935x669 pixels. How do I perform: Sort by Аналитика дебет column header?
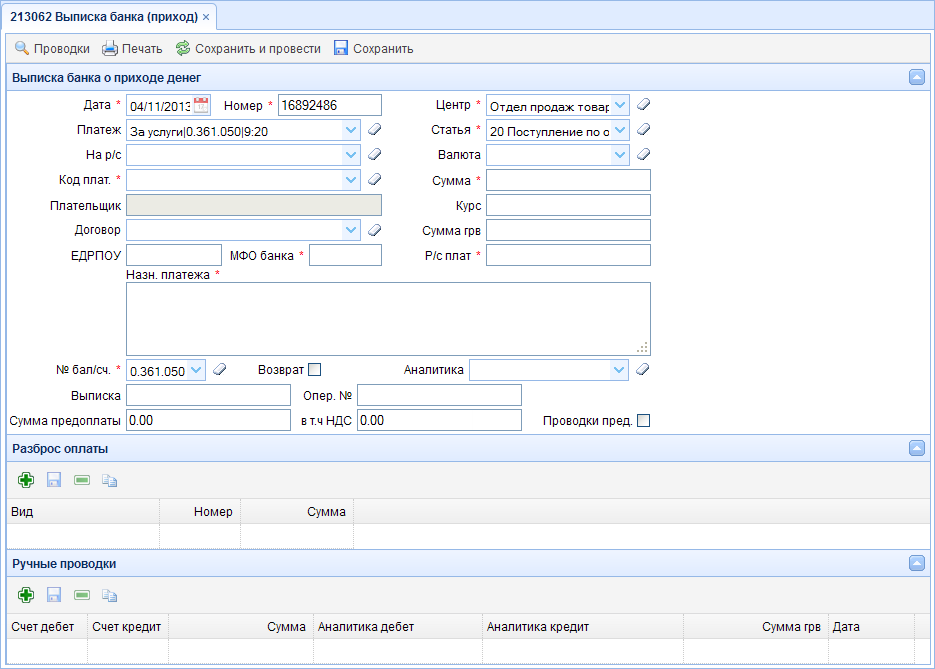click(398, 627)
